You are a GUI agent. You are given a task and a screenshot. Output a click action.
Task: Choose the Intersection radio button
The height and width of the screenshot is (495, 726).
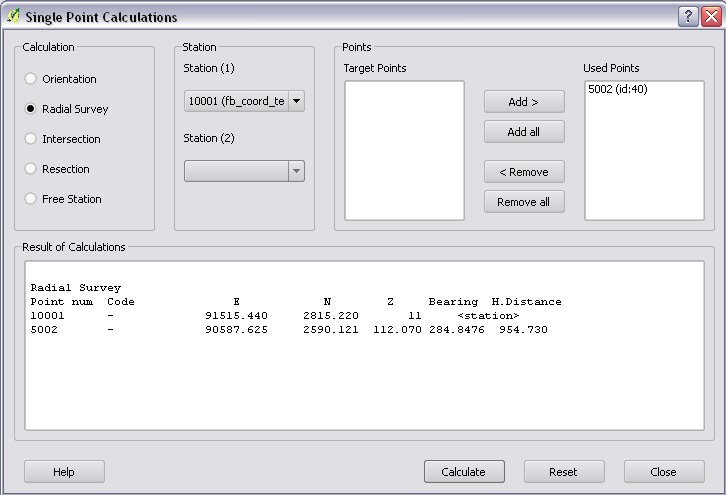click(x=31, y=139)
